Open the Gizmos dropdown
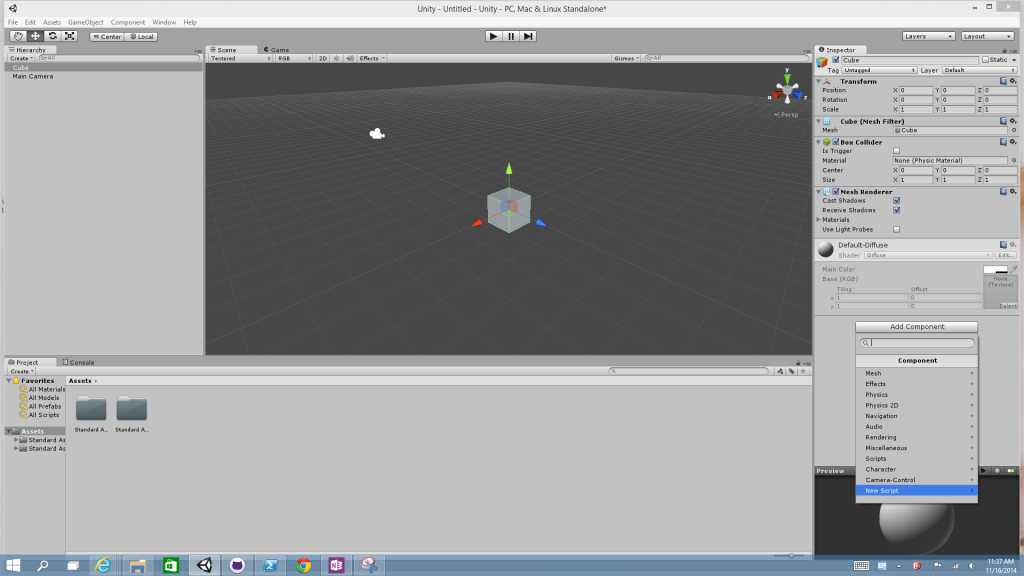Viewport: 1024px width, 576px height. (x=626, y=58)
